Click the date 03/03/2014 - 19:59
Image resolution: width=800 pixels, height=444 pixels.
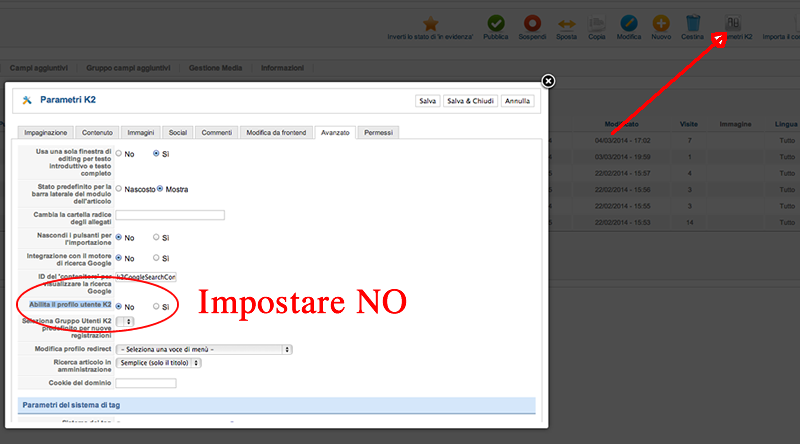click(622, 157)
